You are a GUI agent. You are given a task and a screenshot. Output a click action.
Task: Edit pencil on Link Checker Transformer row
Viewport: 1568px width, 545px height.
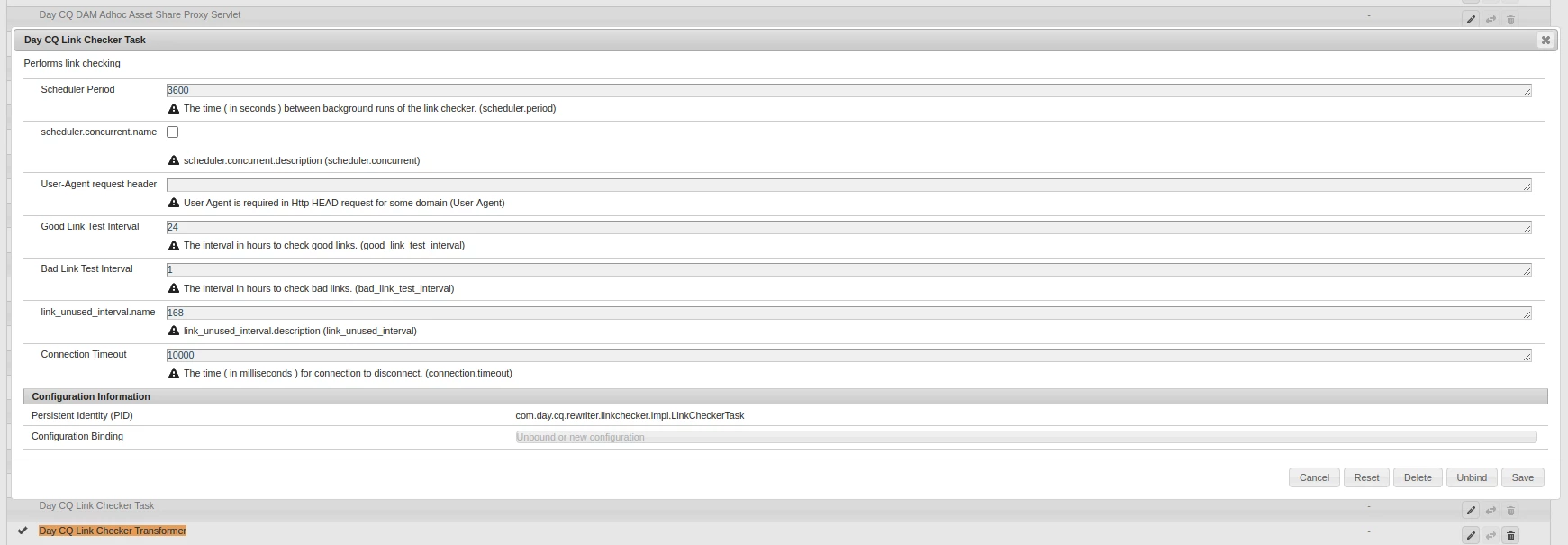pos(1471,535)
